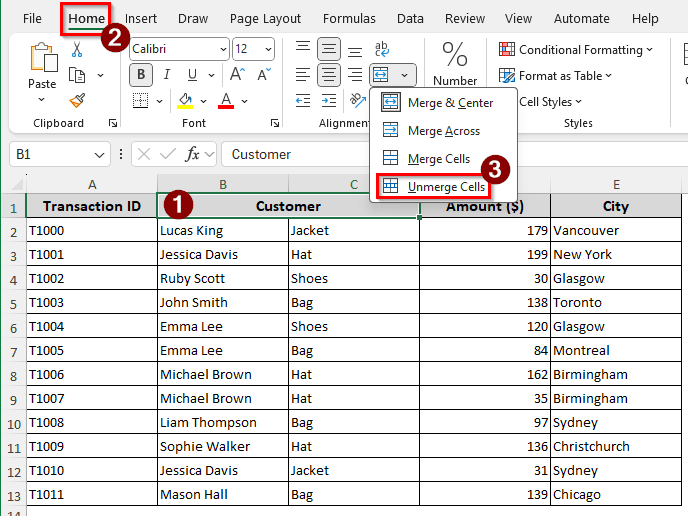Viewport: 688px width, 516px height.
Task: Select the cell containing Christchurch
Action: [x=616, y=446]
